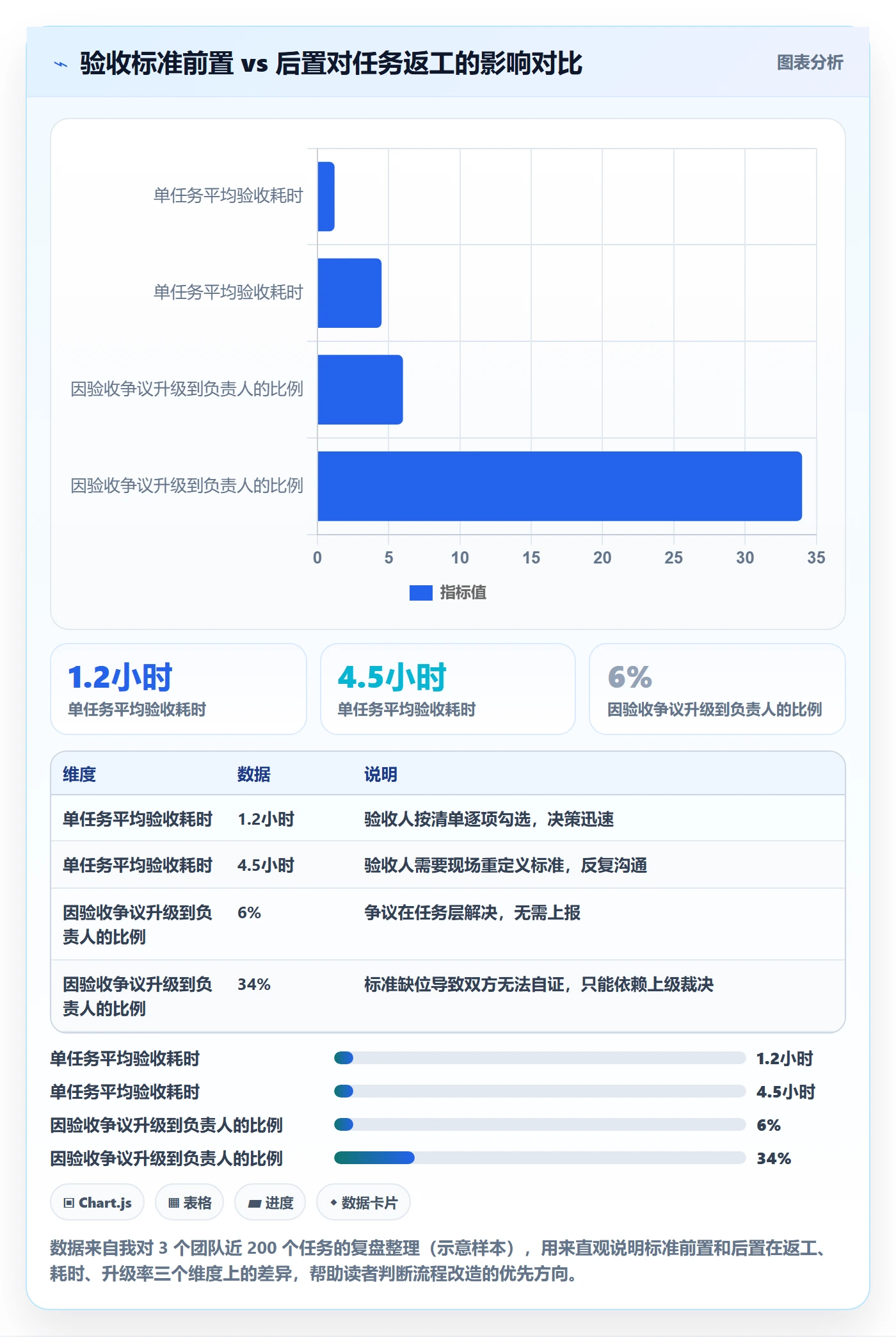Open the 4.5小时 data card

[448, 689]
